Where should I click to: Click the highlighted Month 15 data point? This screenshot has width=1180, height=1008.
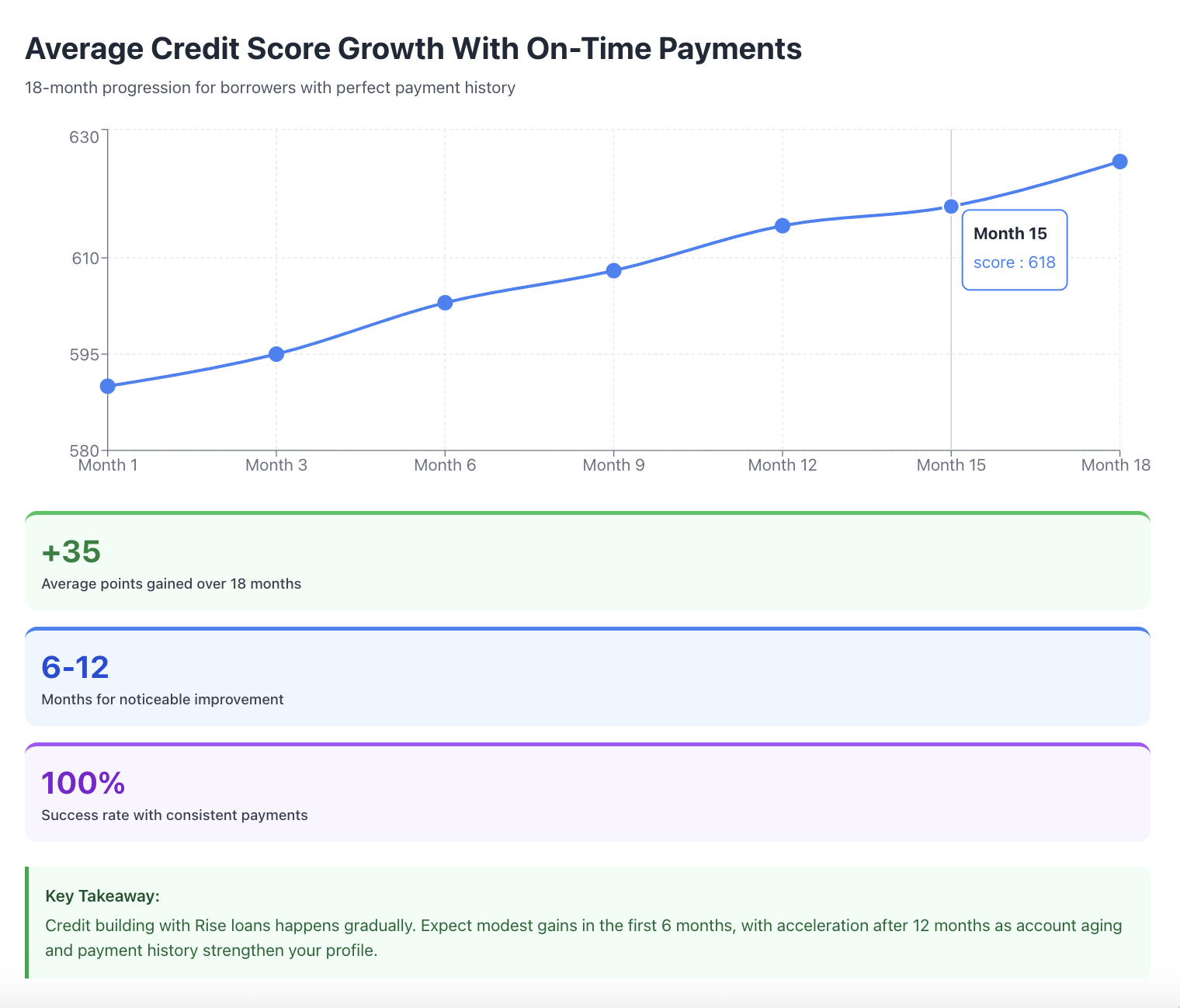(951, 207)
